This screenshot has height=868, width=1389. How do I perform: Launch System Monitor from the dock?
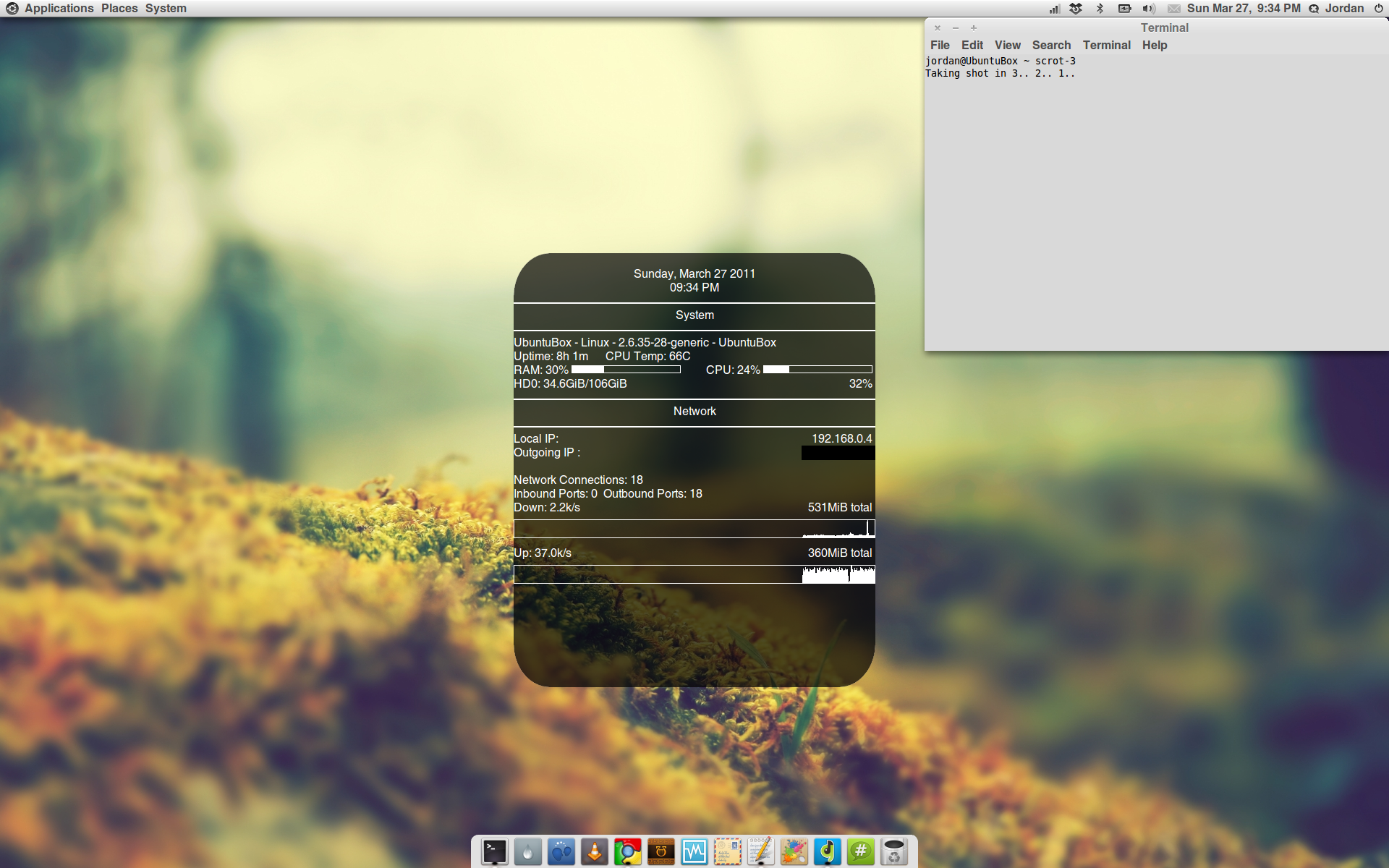694,852
